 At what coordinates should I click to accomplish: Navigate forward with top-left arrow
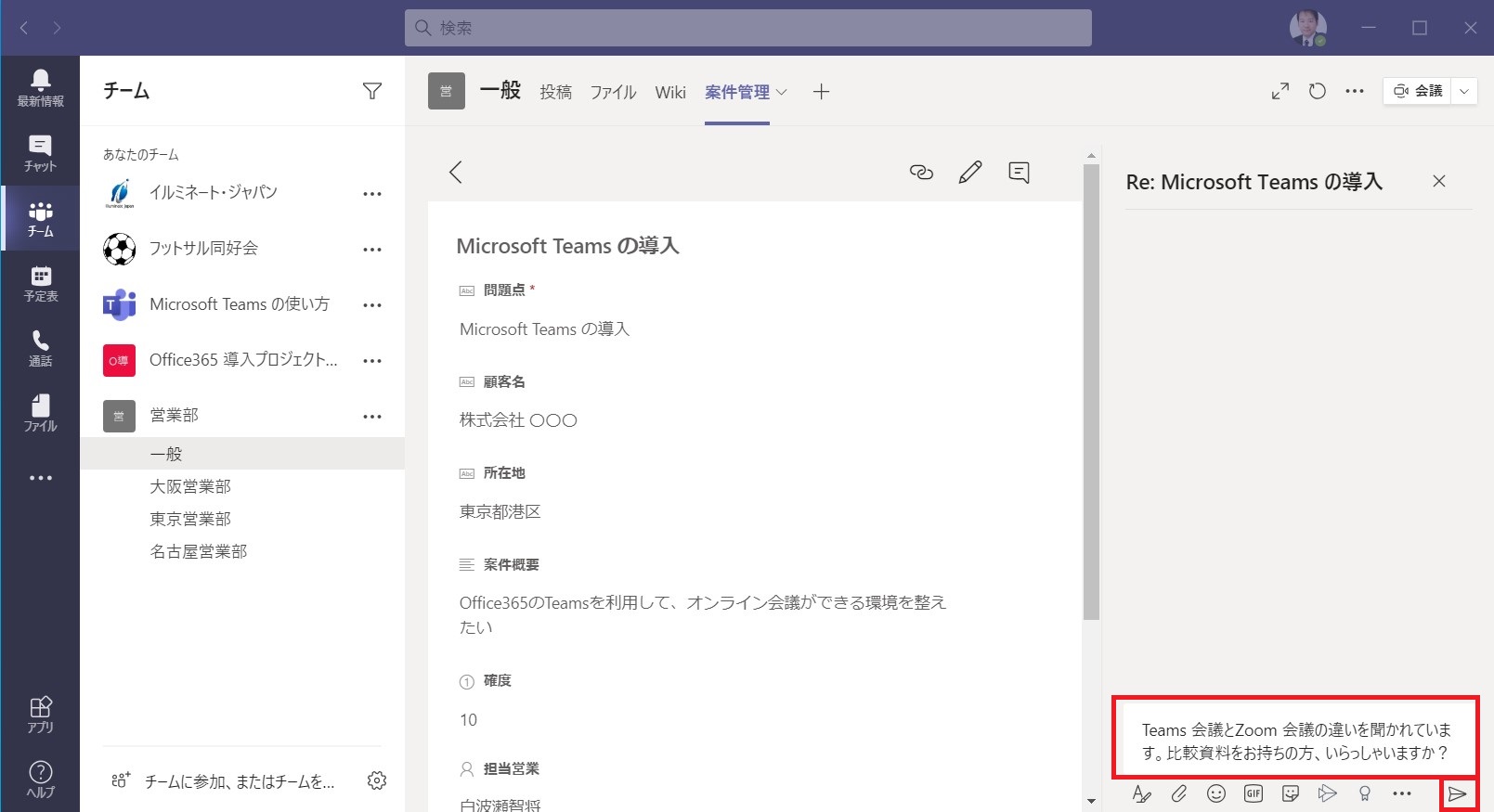57,28
